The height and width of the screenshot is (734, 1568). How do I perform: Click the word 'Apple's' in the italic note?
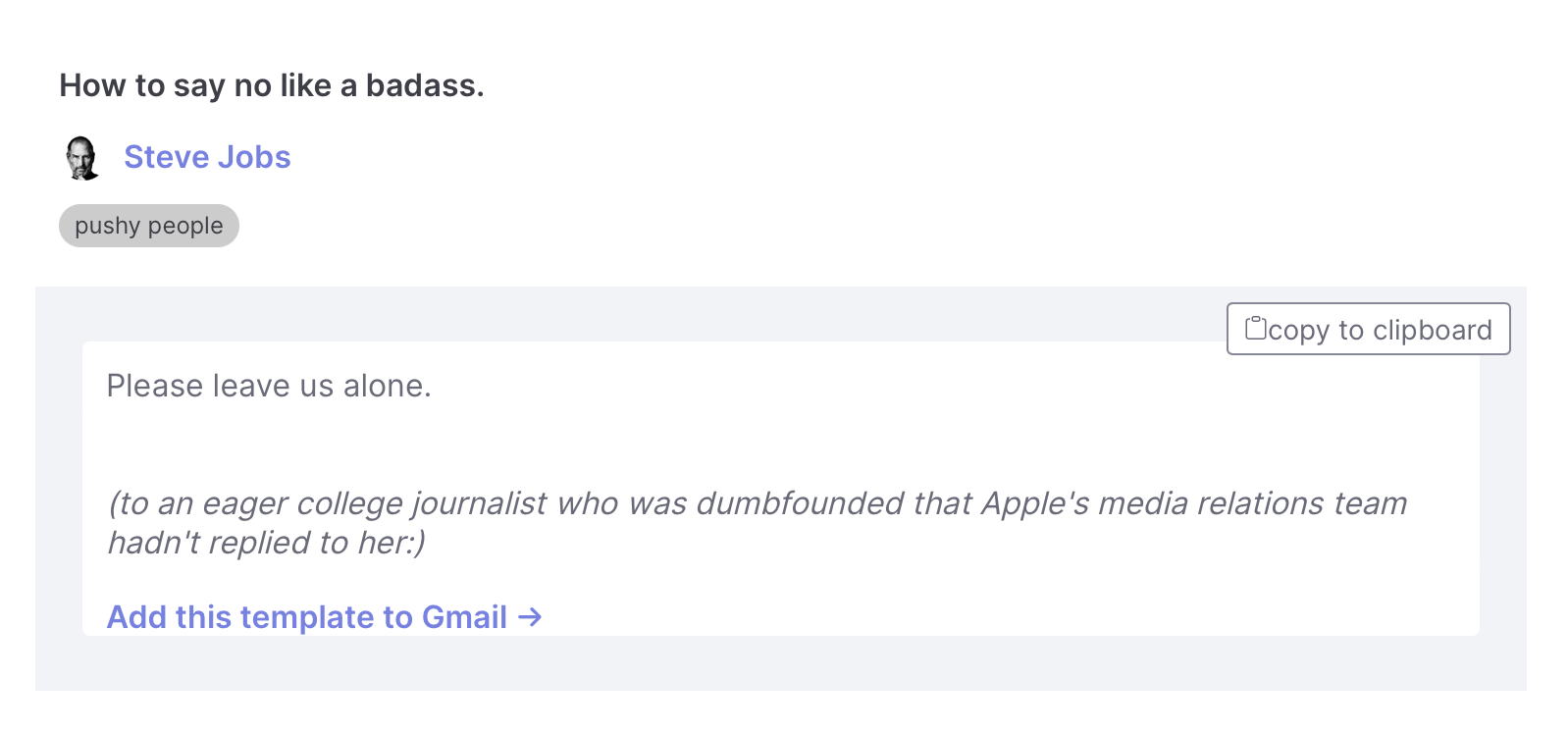point(1035,503)
